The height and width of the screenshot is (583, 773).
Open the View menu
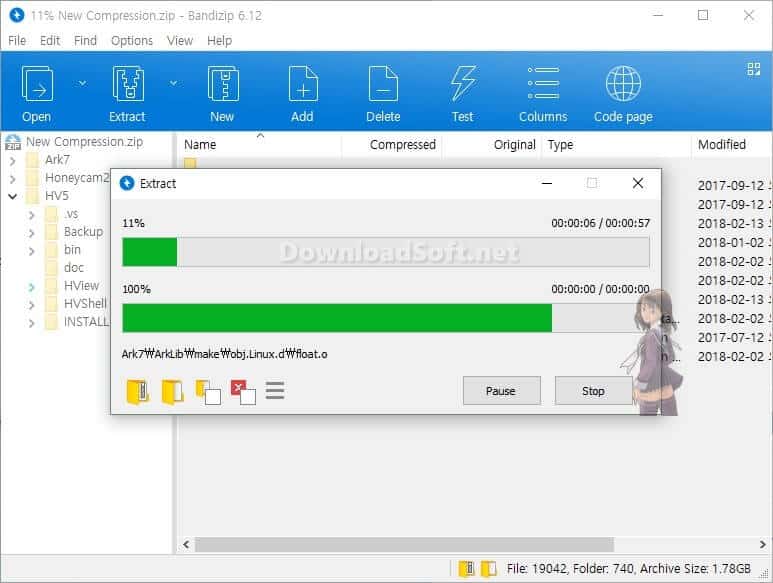(179, 40)
